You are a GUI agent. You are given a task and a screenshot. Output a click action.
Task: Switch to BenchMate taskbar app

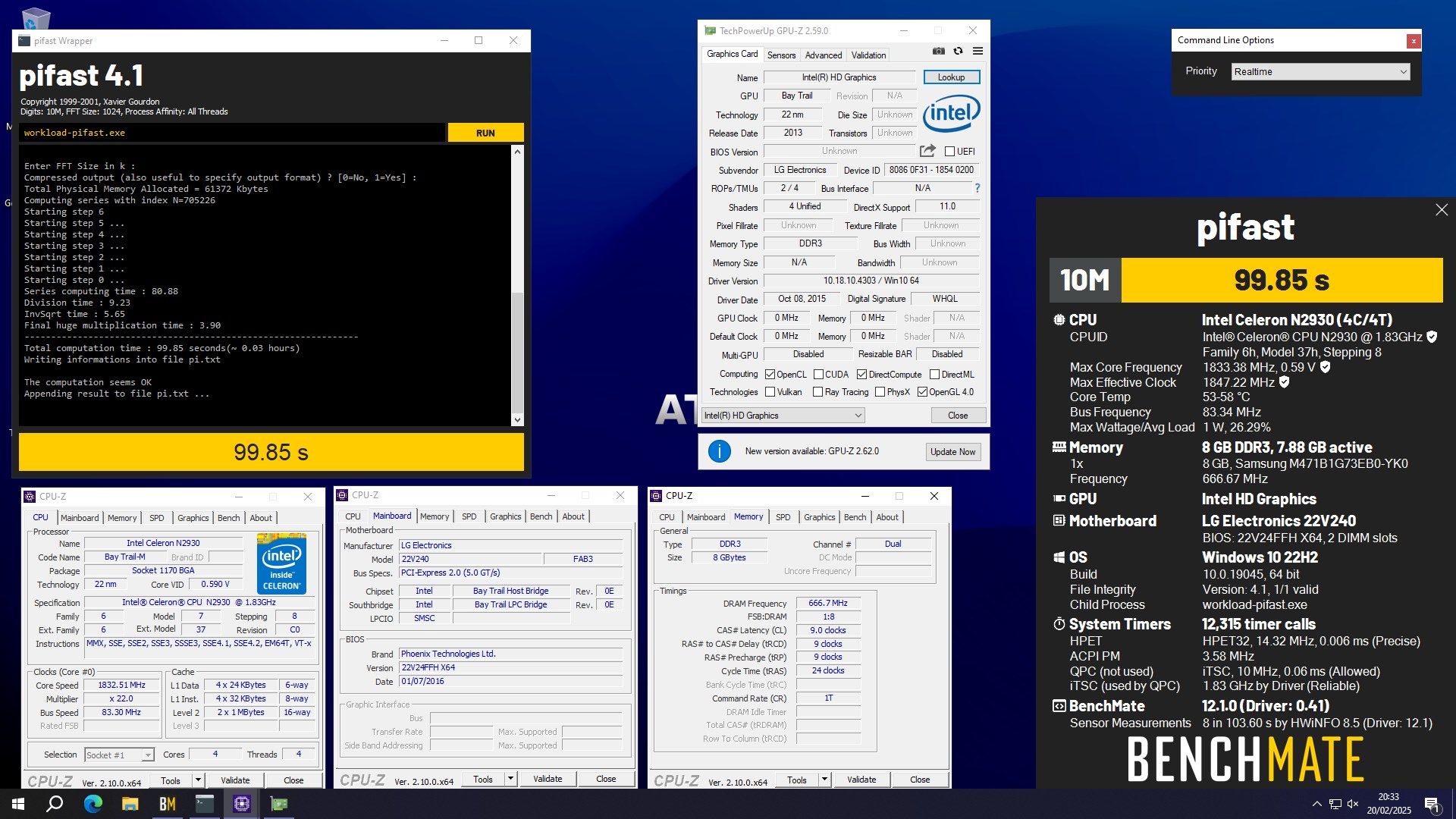coord(168,804)
